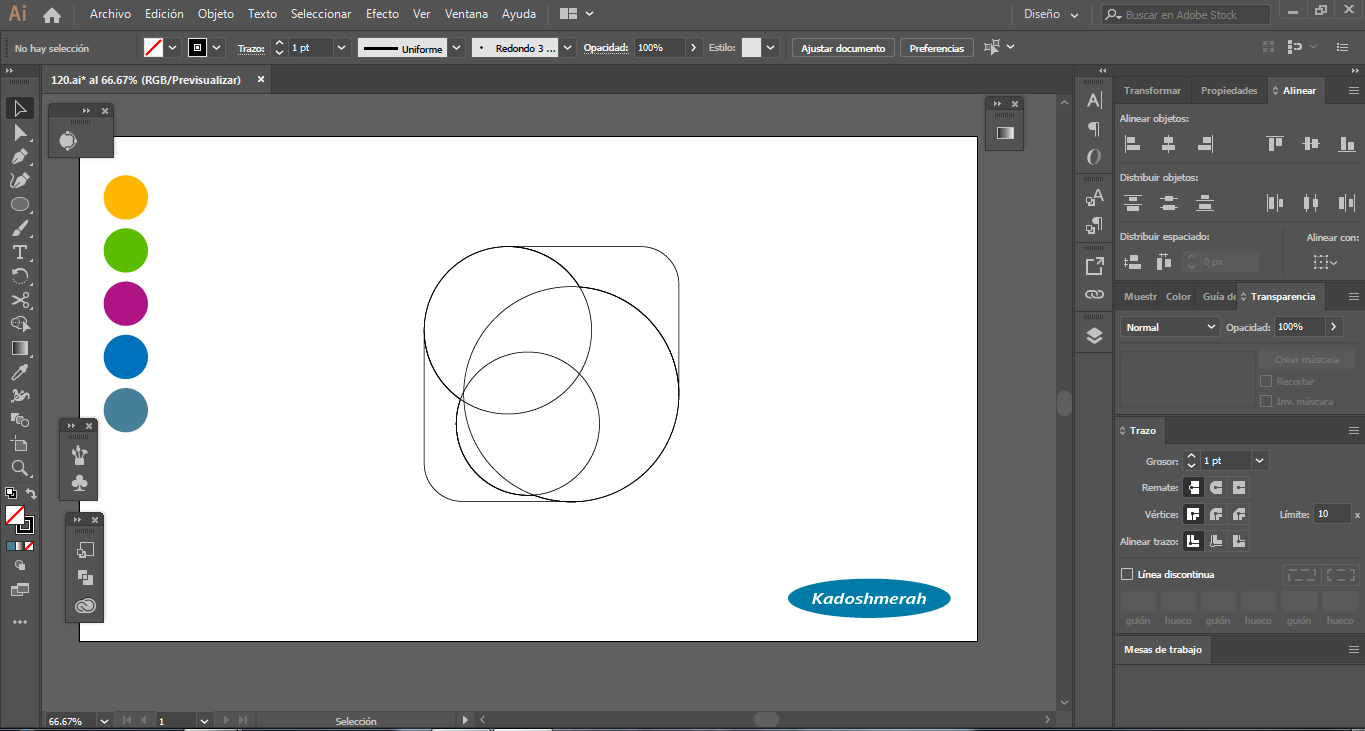Check the Inv. máscara checkbox
1365x731 pixels.
(x=1266, y=401)
